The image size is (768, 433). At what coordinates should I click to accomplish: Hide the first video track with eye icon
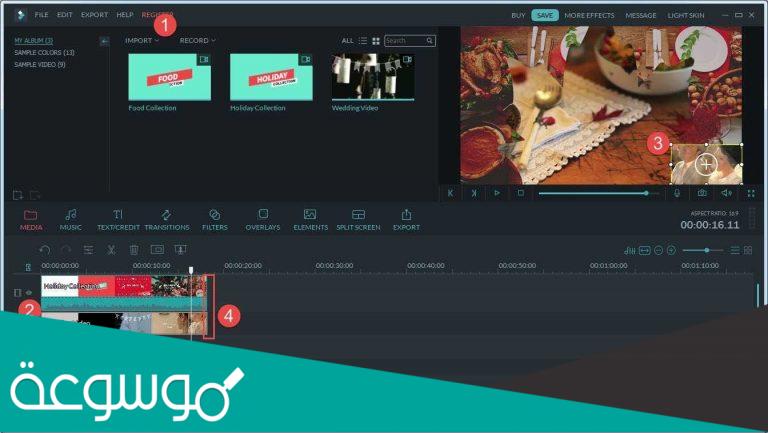pyautogui.click(x=28, y=292)
